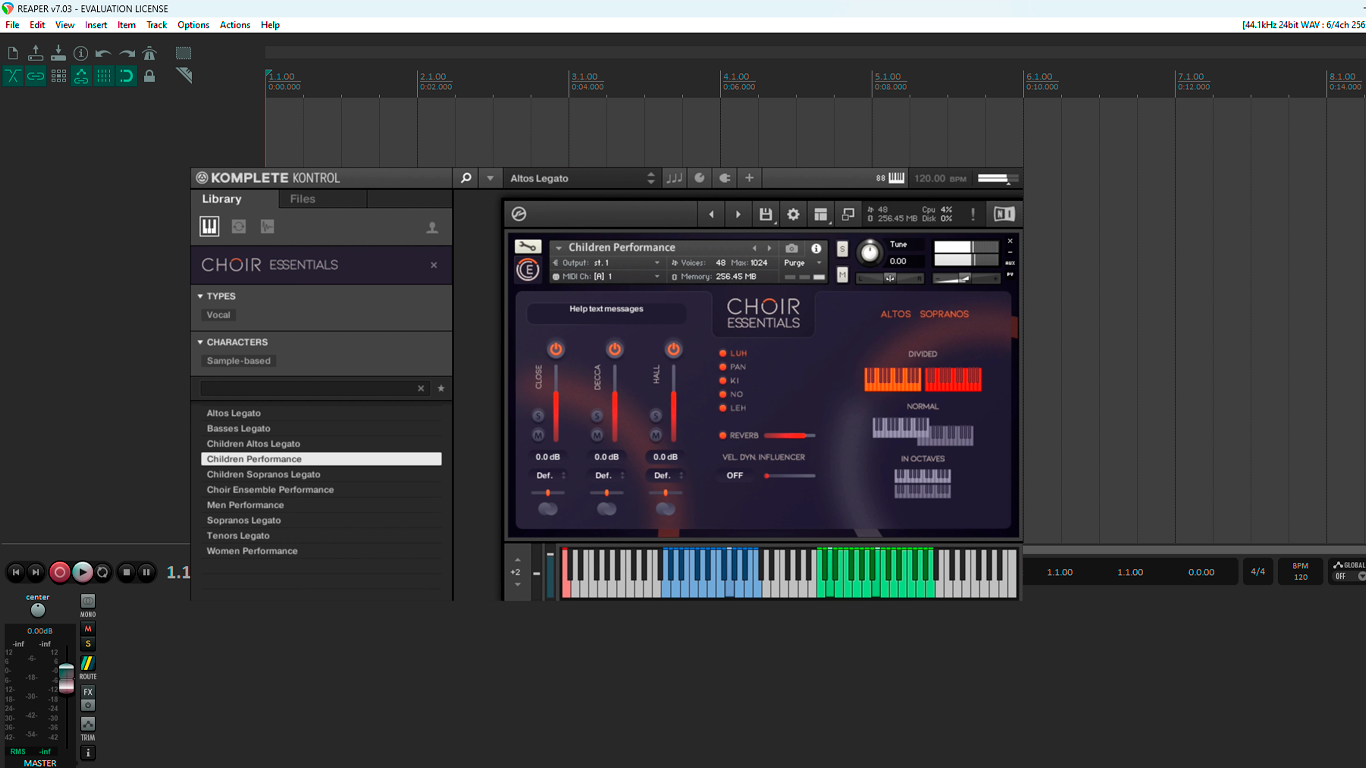Open the Purge dropdown

click(x=802, y=263)
